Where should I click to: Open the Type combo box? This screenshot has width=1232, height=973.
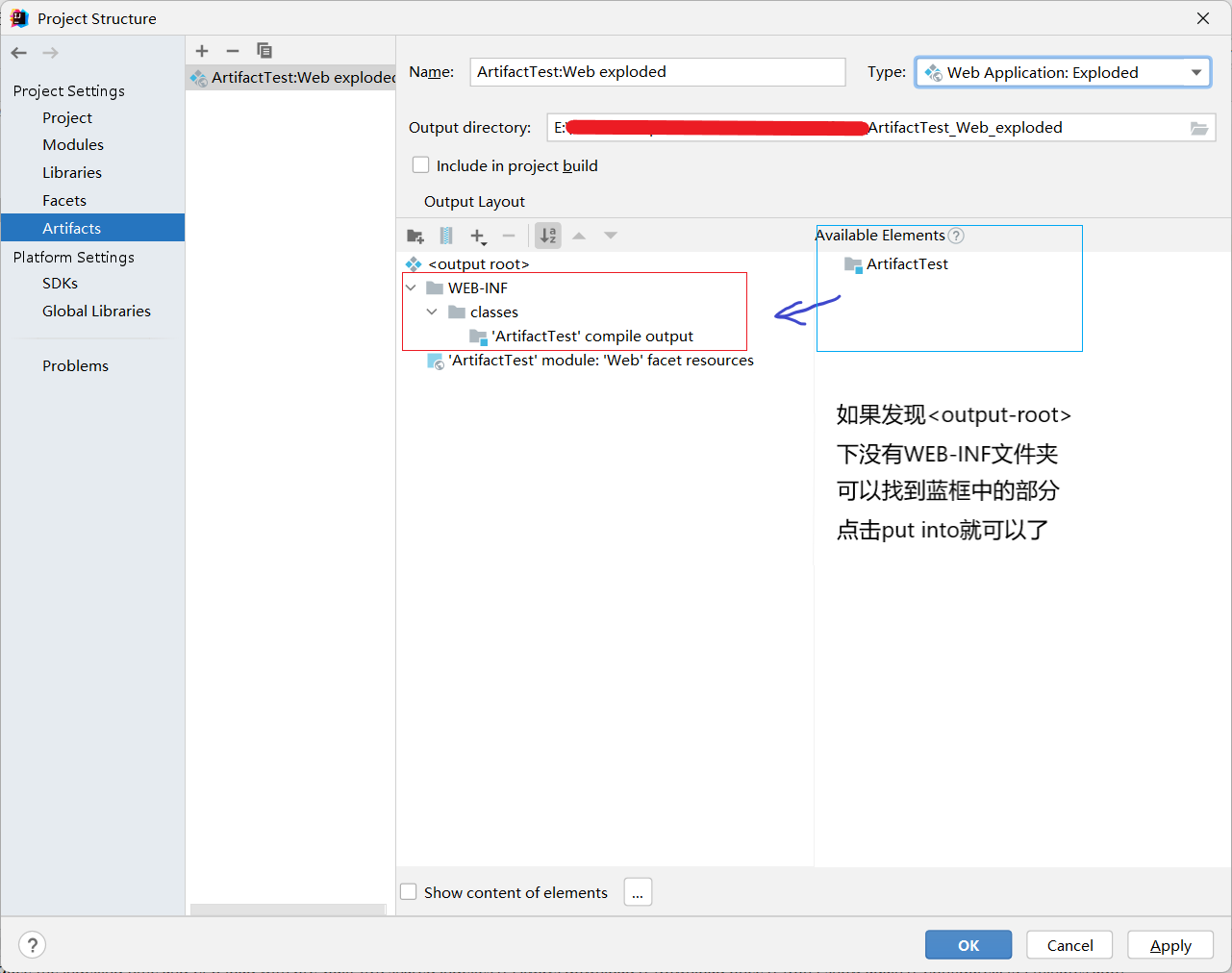1063,72
